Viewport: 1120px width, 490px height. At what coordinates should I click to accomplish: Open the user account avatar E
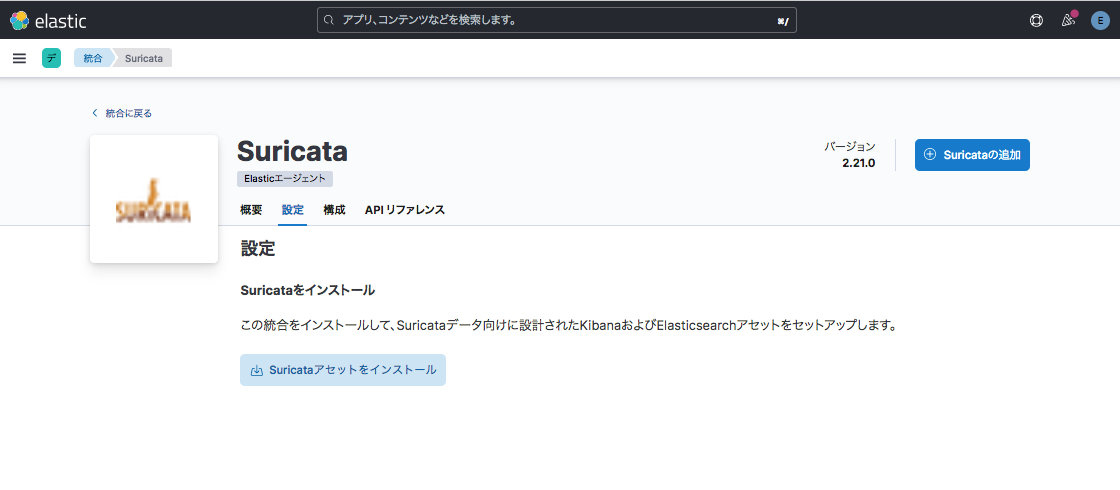tap(1100, 20)
